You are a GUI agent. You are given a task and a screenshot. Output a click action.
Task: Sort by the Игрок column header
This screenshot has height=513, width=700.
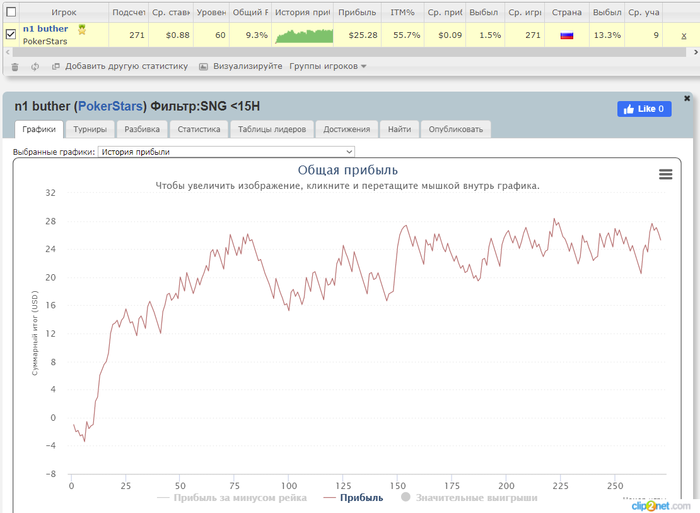pos(64,13)
